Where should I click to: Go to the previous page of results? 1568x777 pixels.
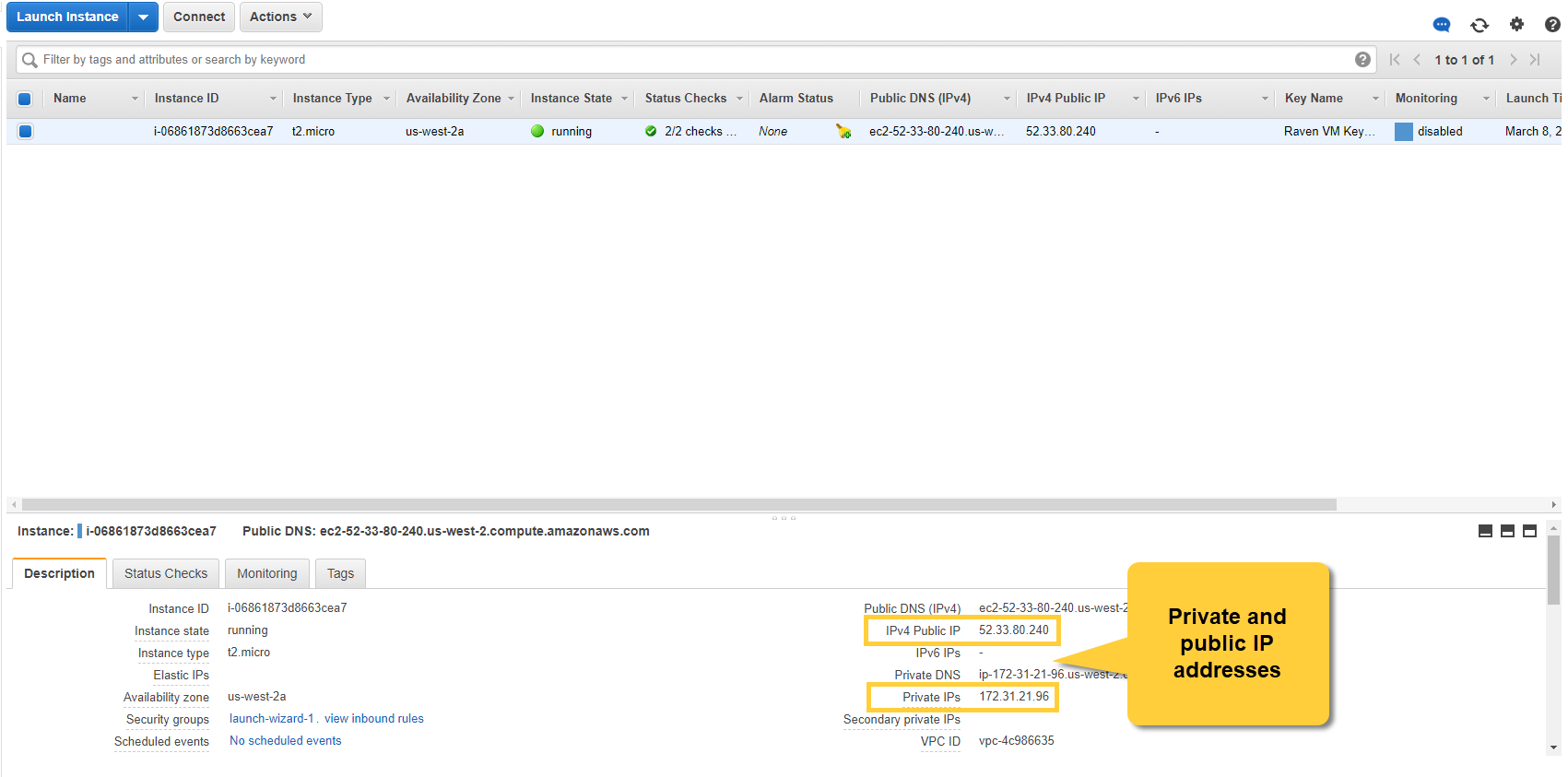1417,59
